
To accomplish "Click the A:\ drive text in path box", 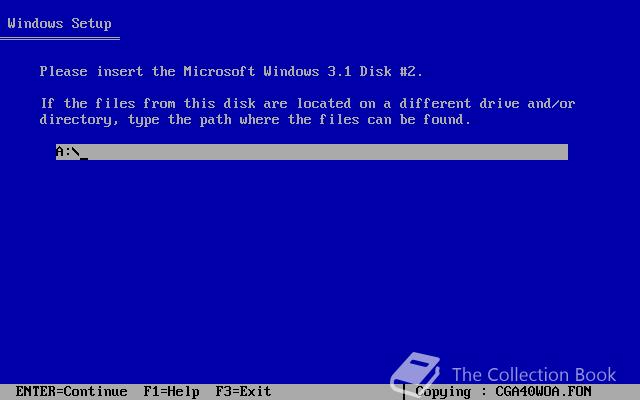I will coord(68,152).
